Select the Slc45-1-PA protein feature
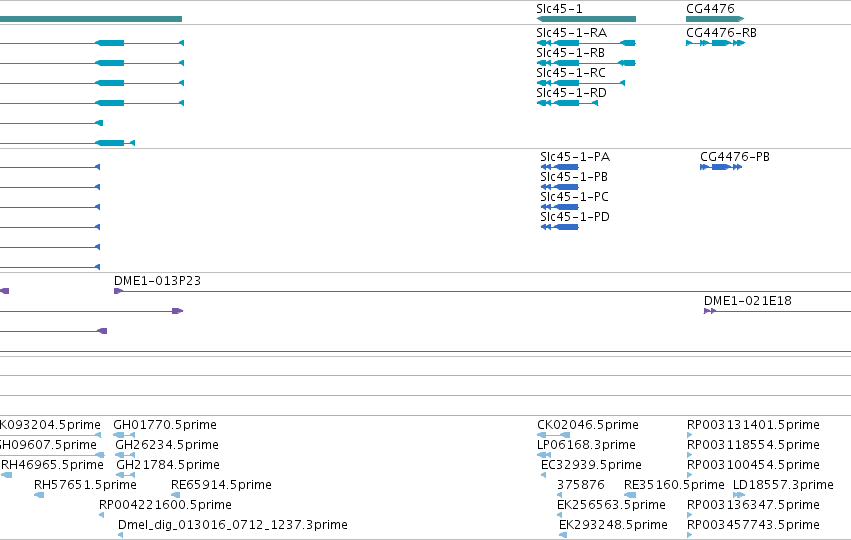 [x=560, y=167]
